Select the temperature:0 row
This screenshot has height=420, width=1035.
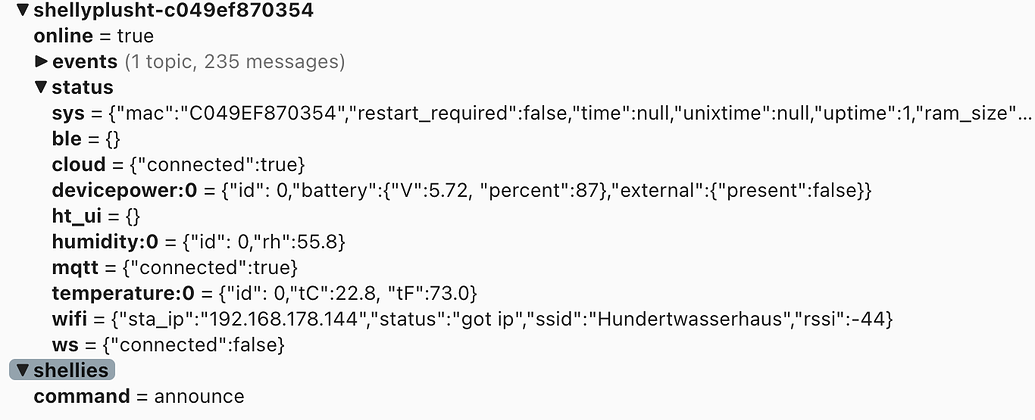click(264, 293)
